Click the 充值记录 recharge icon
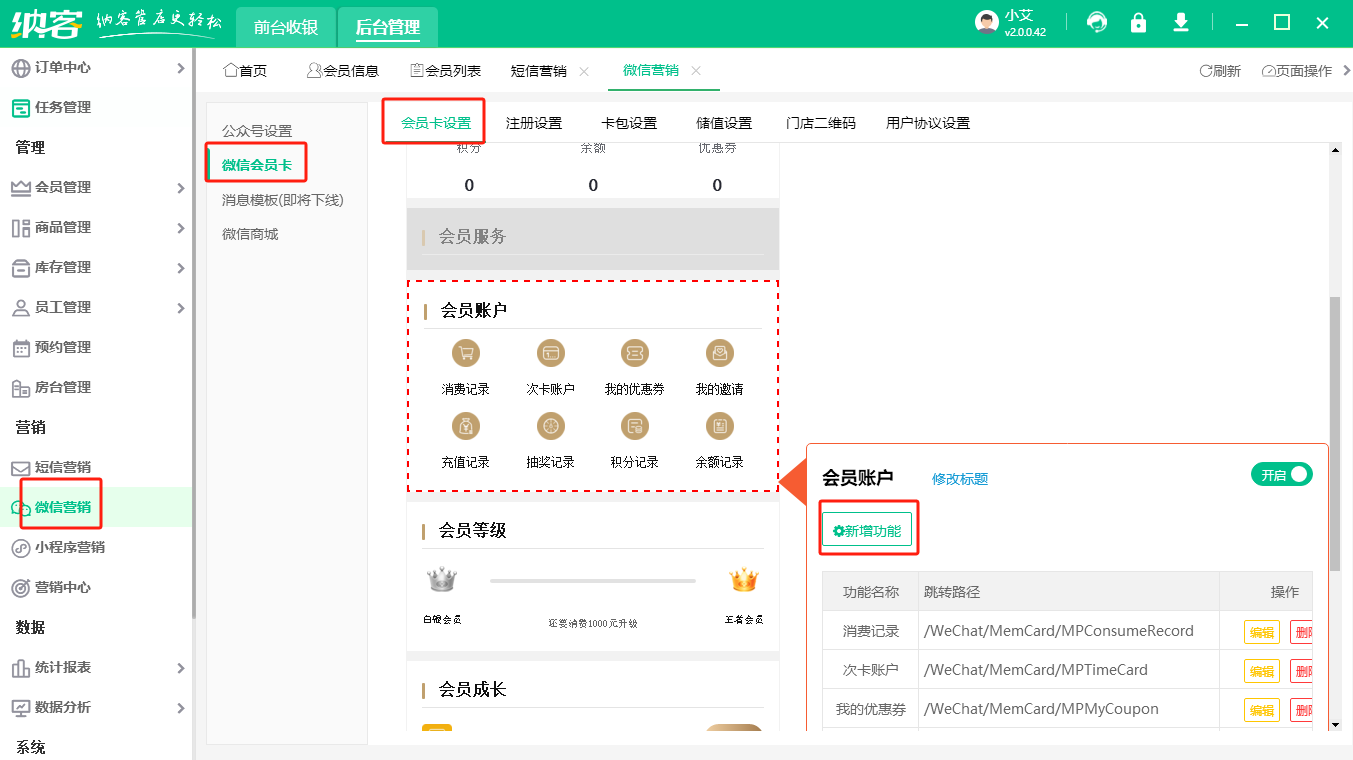This screenshot has height=760, width=1353. [x=465, y=427]
